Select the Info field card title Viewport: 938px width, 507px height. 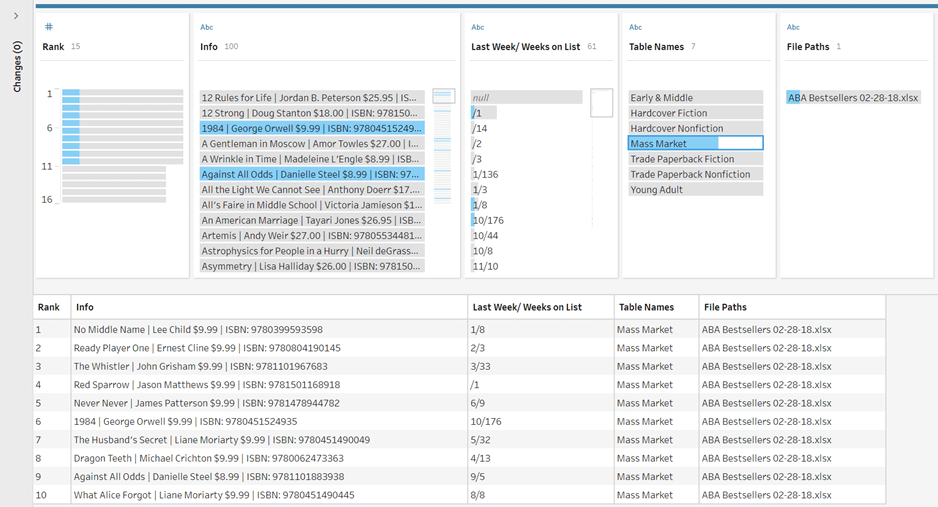[x=209, y=47]
